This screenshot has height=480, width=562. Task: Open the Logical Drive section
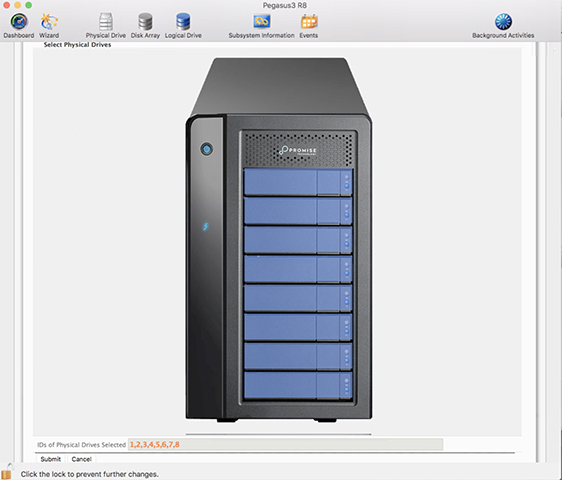tap(183, 26)
